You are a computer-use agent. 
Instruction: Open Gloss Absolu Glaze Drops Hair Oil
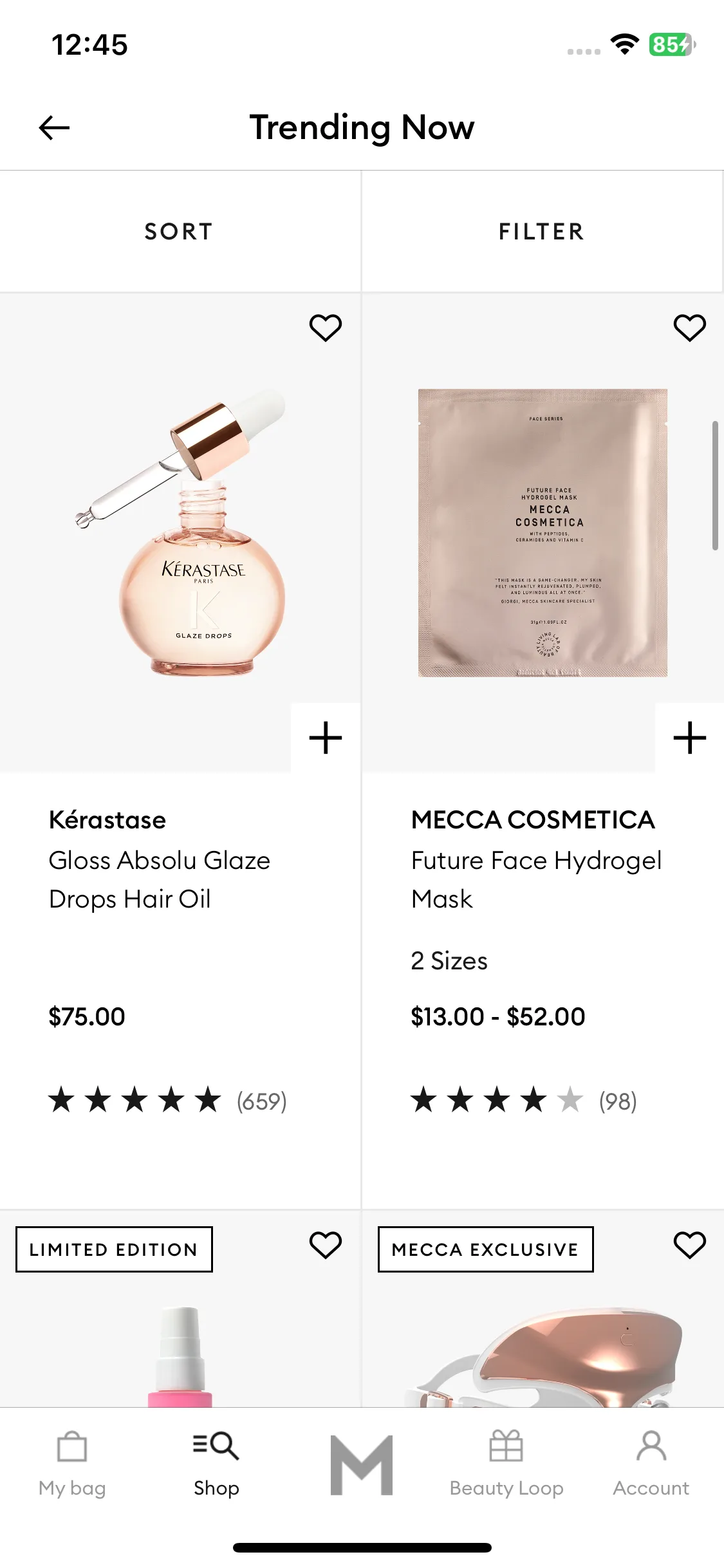coord(160,880)
